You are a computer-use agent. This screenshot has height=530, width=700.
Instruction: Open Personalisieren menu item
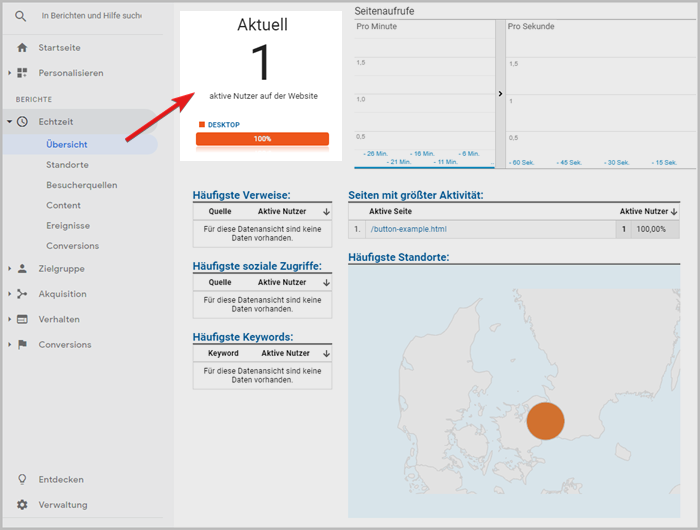pyautogui.click(x=71, y=73)
